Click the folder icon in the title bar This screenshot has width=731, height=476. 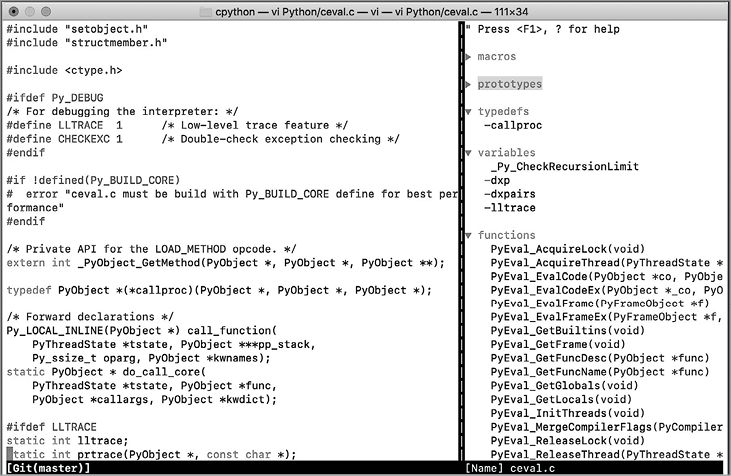(x=207, y=12)
